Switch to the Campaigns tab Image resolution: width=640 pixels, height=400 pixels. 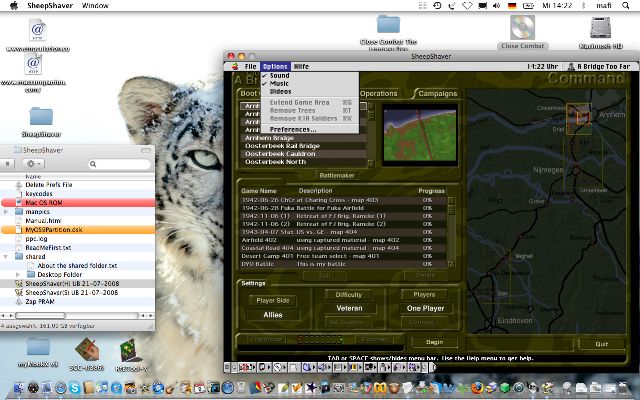(x=438, y=93)
